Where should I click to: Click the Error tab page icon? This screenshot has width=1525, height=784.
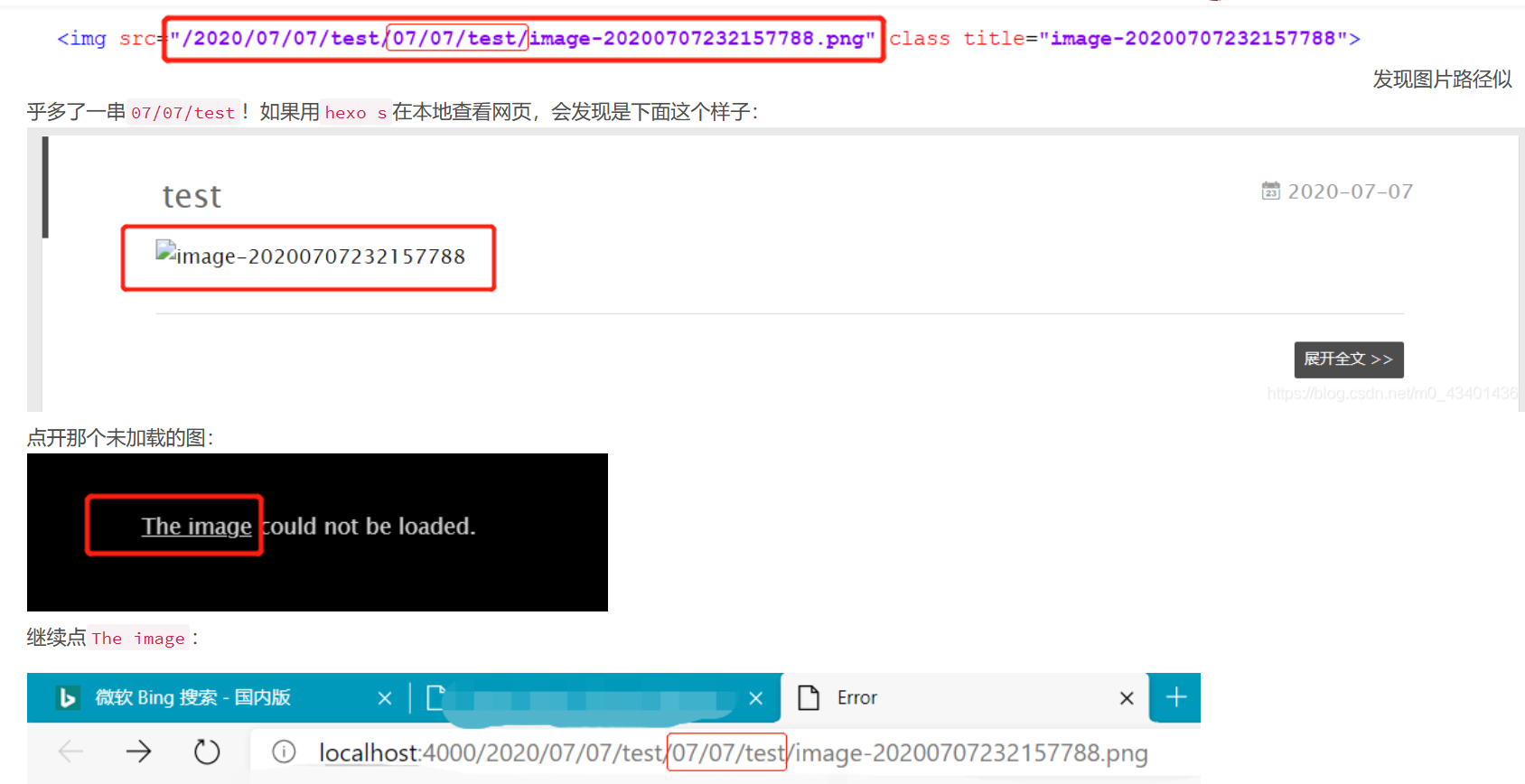[809, 697]
